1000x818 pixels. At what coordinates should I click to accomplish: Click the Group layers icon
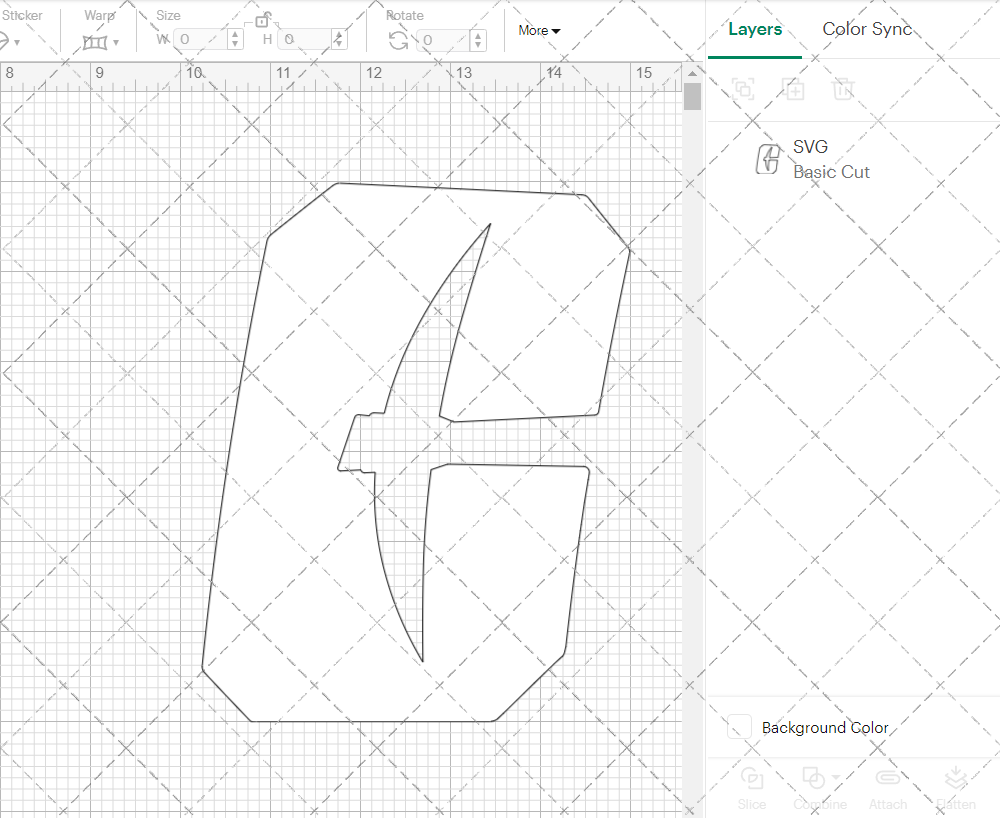click(743, 89)
